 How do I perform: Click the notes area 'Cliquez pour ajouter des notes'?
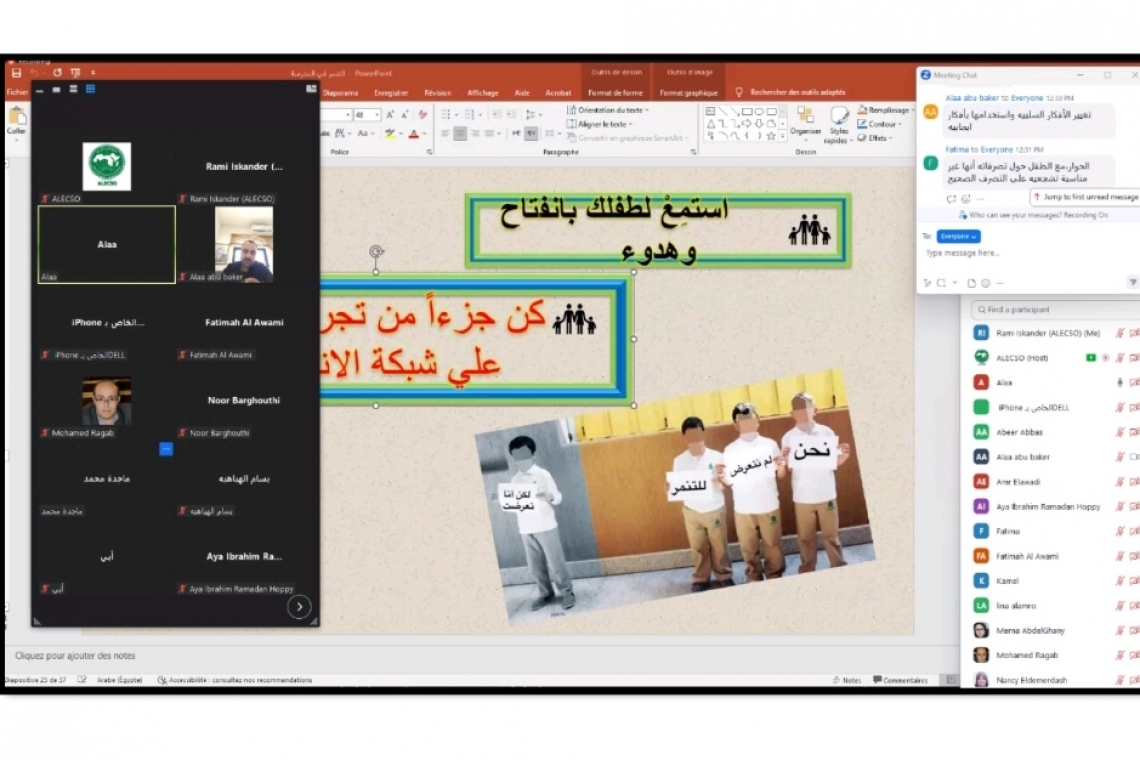coord(76,655)
